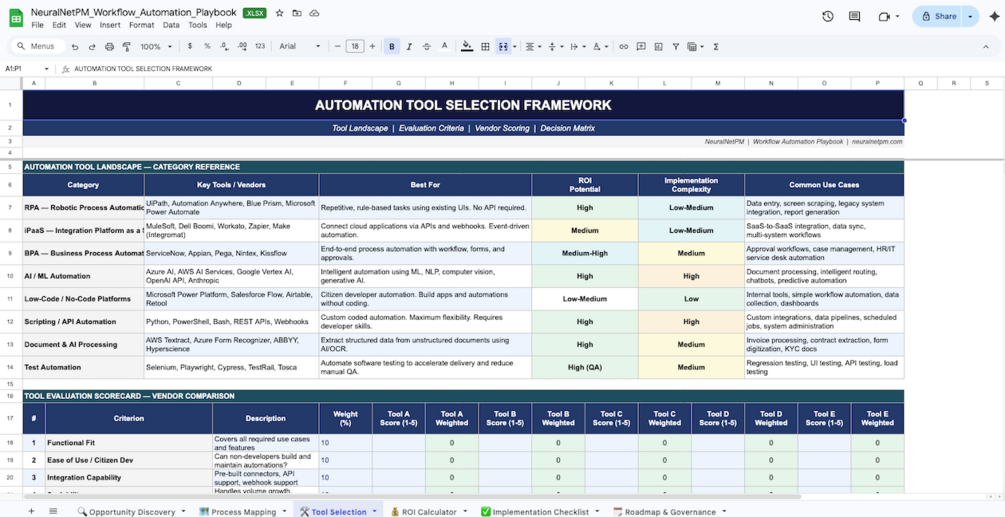
Task: Activate the paint format tool
Action: 126,47
